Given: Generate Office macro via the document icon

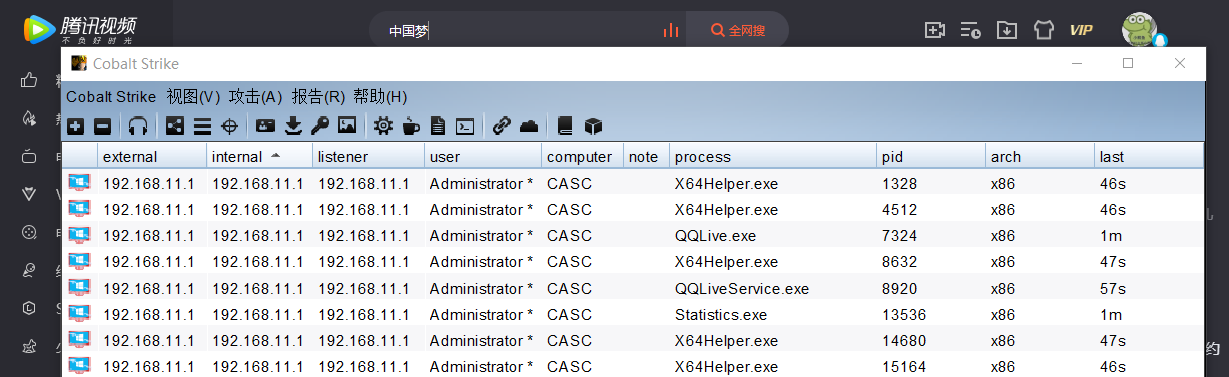Looking at the screenshot, I should tap(437, 126).
